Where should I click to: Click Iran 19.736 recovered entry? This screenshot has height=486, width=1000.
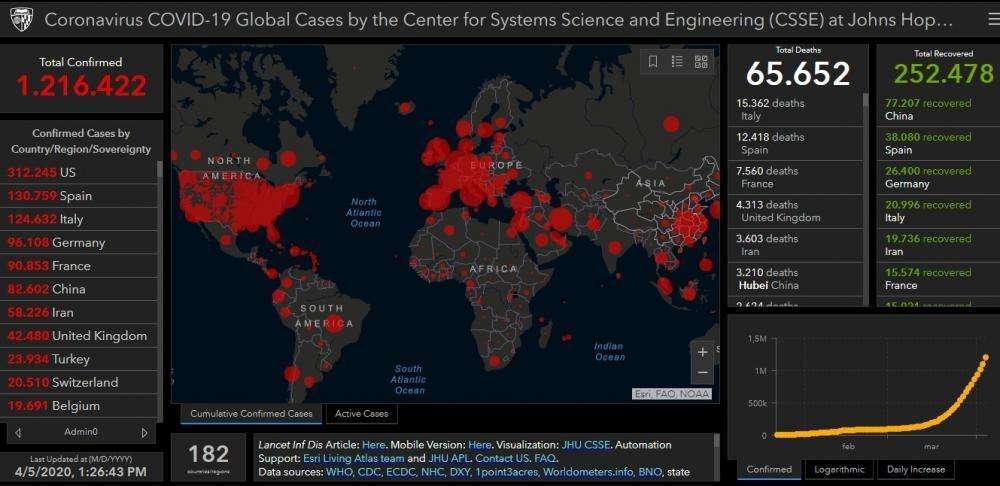[x=938, y=245]
